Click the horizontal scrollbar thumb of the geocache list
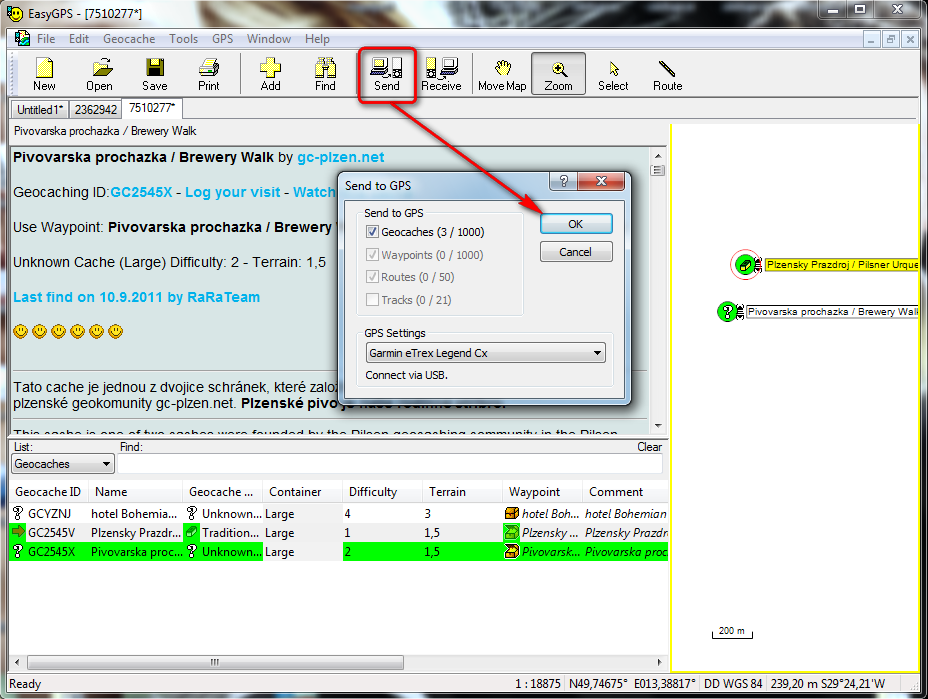This screenshot has height=699, width=928. [215, 662]
